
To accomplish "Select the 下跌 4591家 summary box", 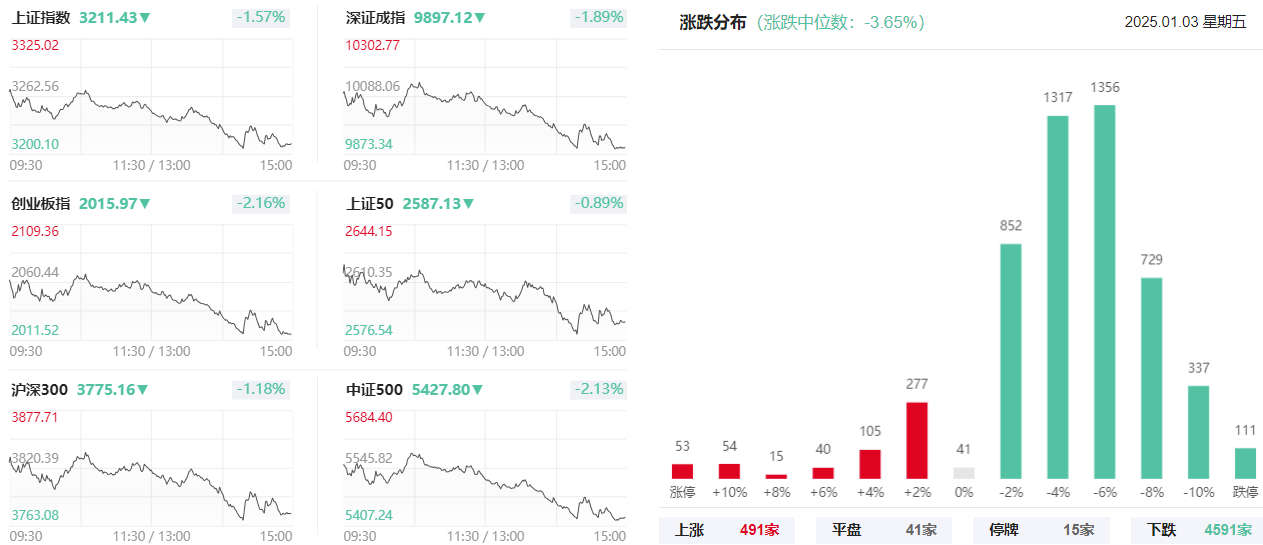I will tap(1197, 530).
